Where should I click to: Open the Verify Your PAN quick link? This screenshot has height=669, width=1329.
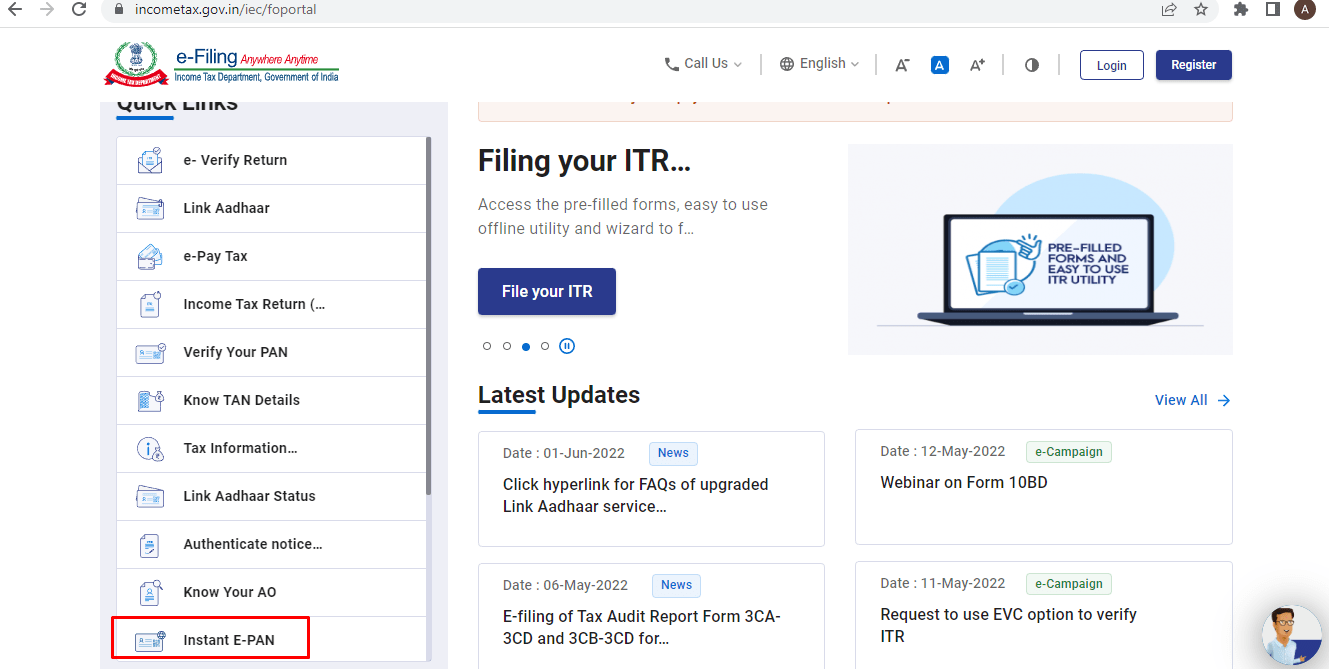[x=235, y=352]
